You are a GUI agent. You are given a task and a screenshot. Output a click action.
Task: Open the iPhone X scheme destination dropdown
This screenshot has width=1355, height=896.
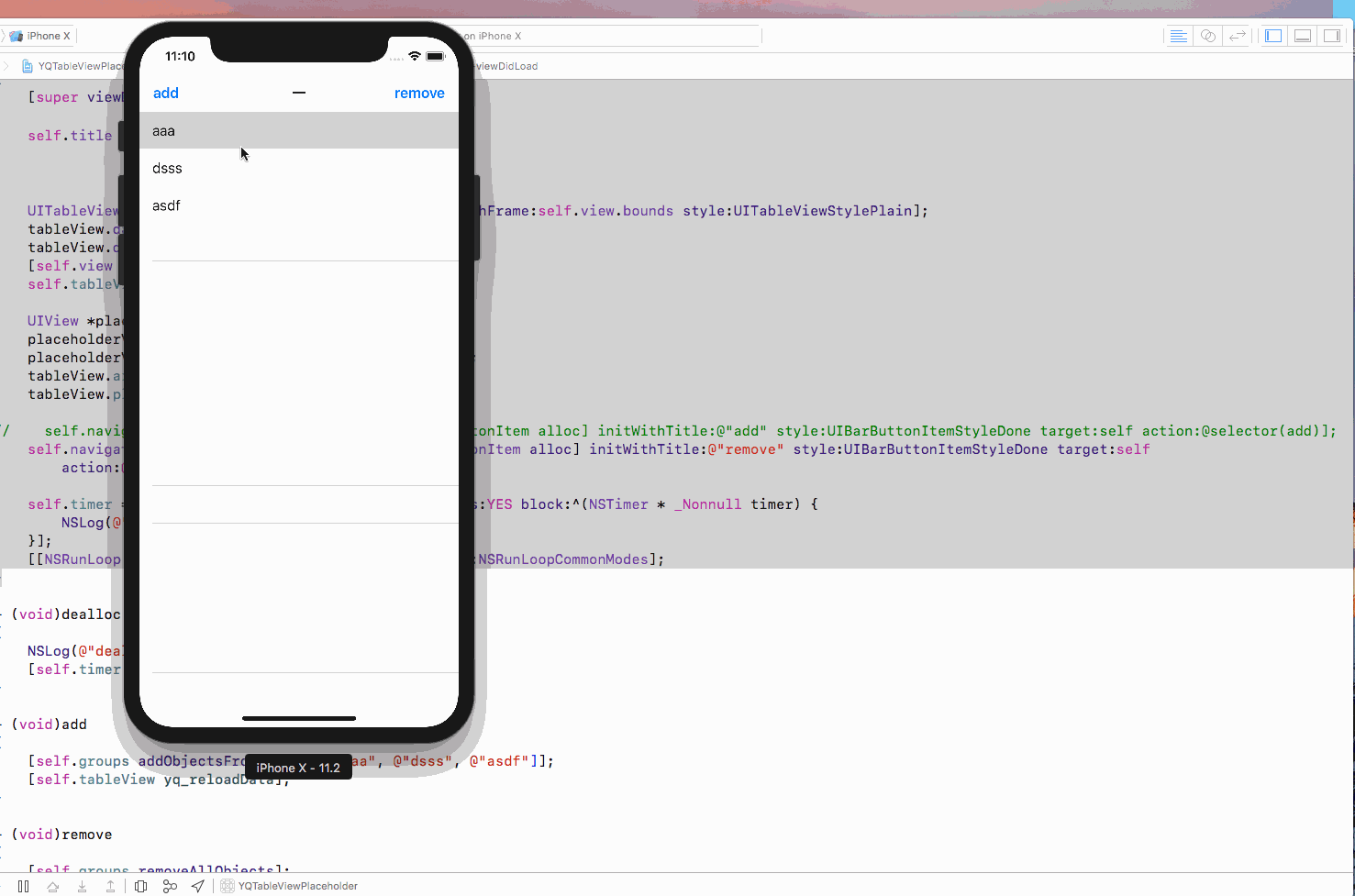pyautogui.click(x=42, y=36)
